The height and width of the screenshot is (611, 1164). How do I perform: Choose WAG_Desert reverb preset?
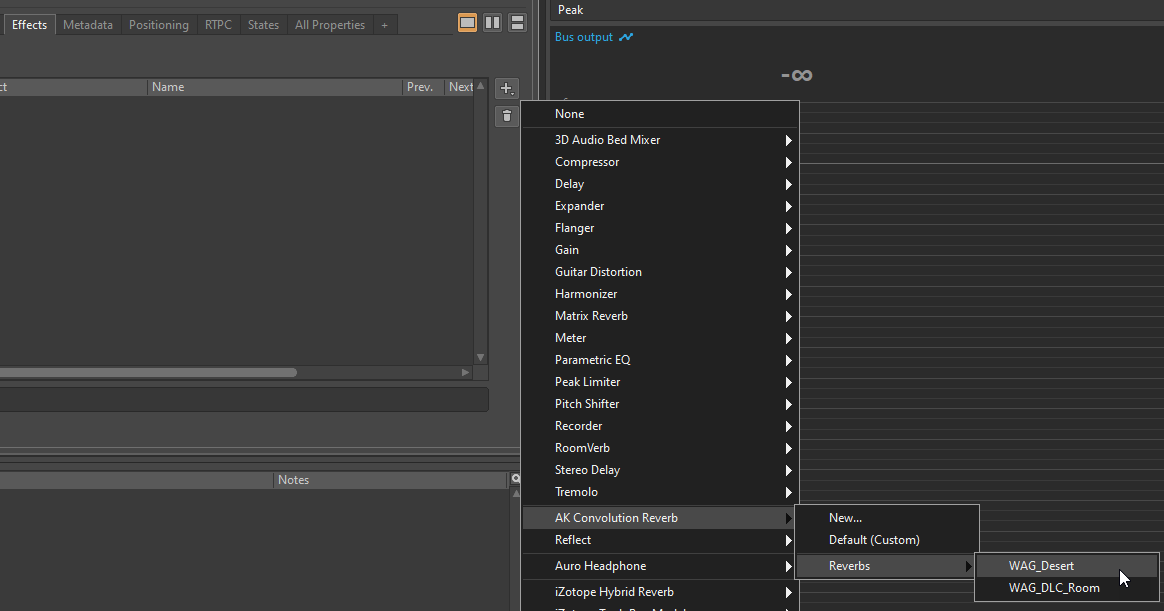[x=1041, y=566]
